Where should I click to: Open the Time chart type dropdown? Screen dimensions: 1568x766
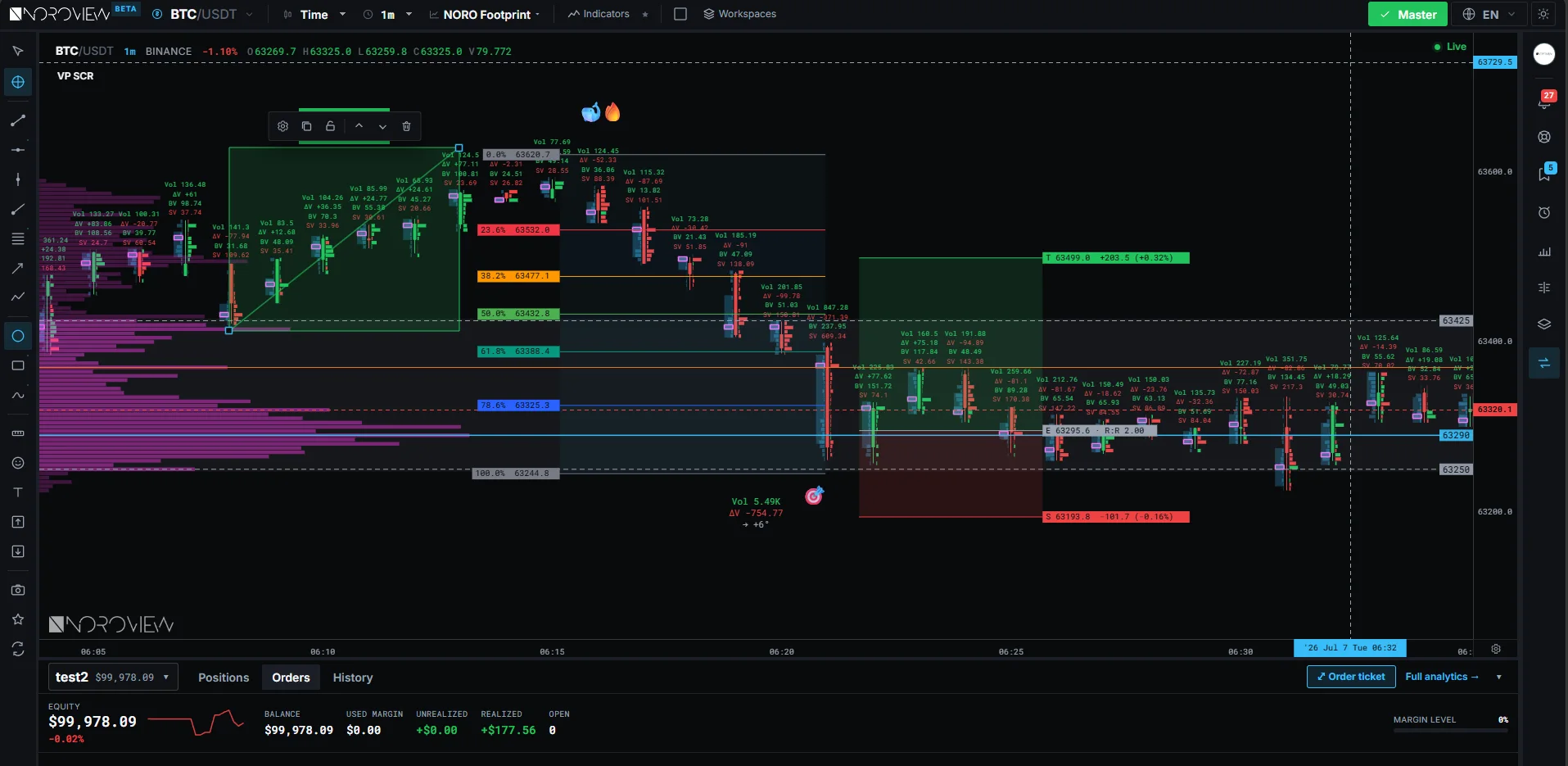click(x=314, y=14)
